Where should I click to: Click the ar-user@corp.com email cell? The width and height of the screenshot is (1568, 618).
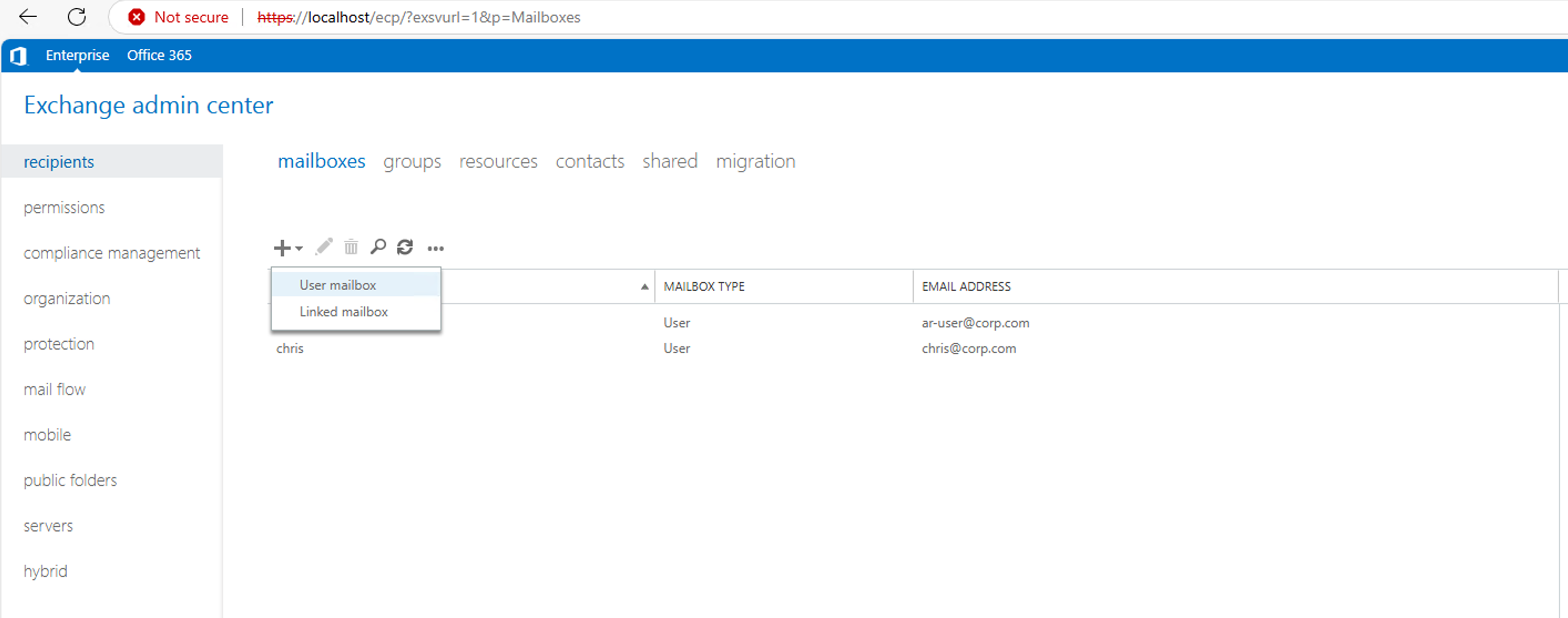pos(975,323)
